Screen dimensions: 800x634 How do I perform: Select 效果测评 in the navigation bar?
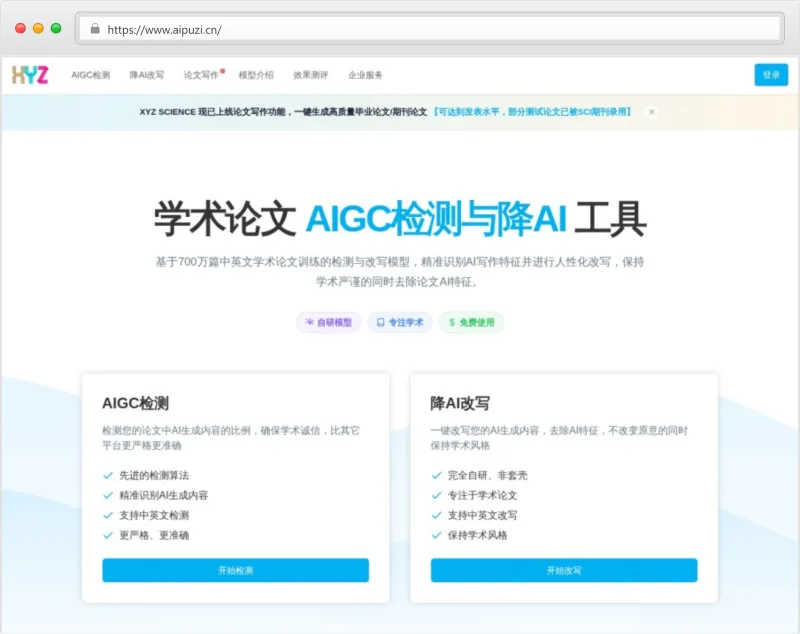310,74
